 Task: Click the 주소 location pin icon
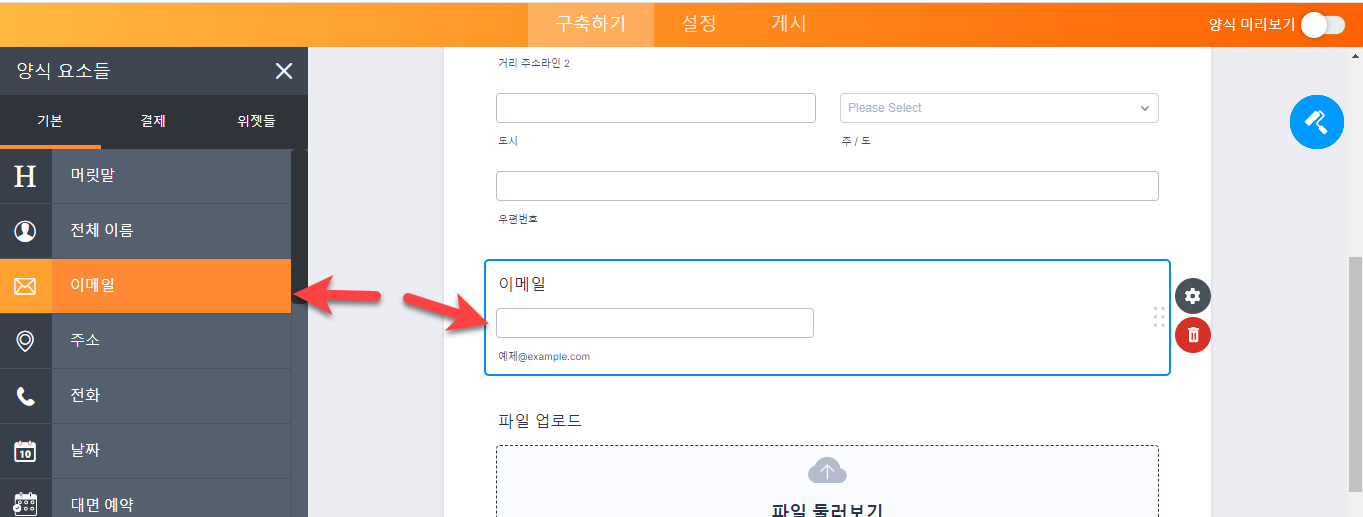click(25, 341)
